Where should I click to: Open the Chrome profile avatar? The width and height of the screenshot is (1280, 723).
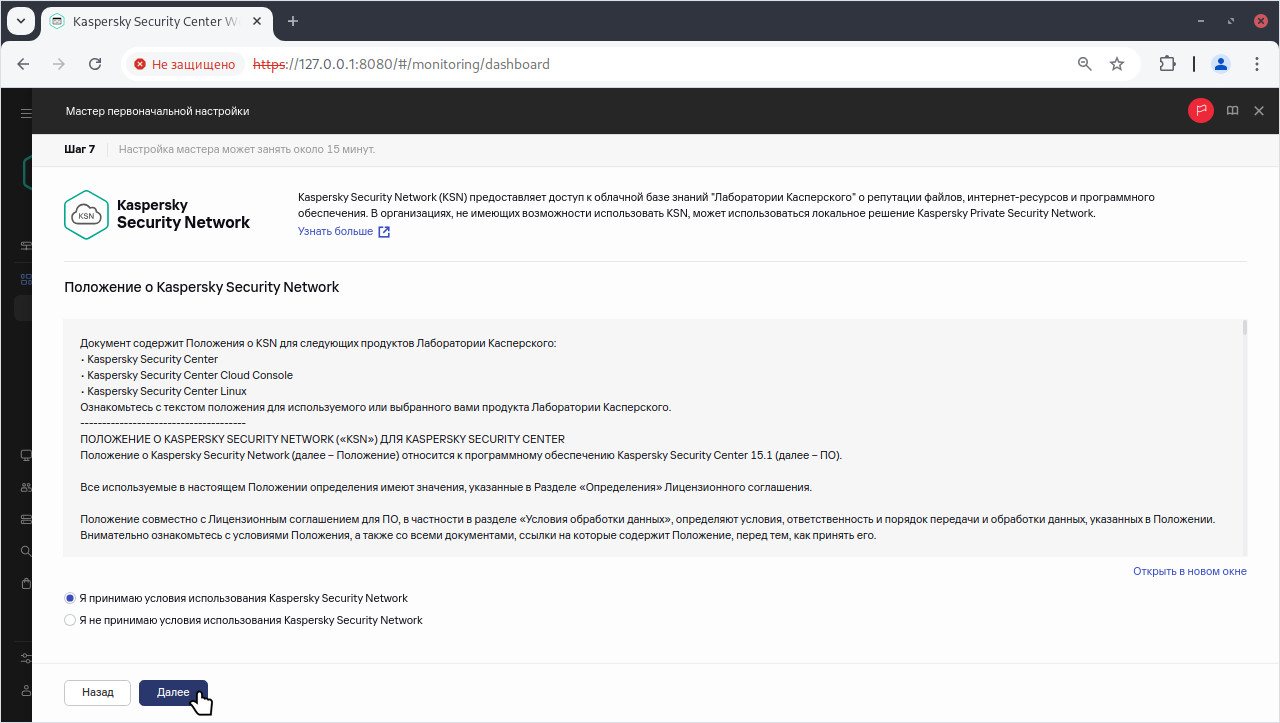[1220, 64]
